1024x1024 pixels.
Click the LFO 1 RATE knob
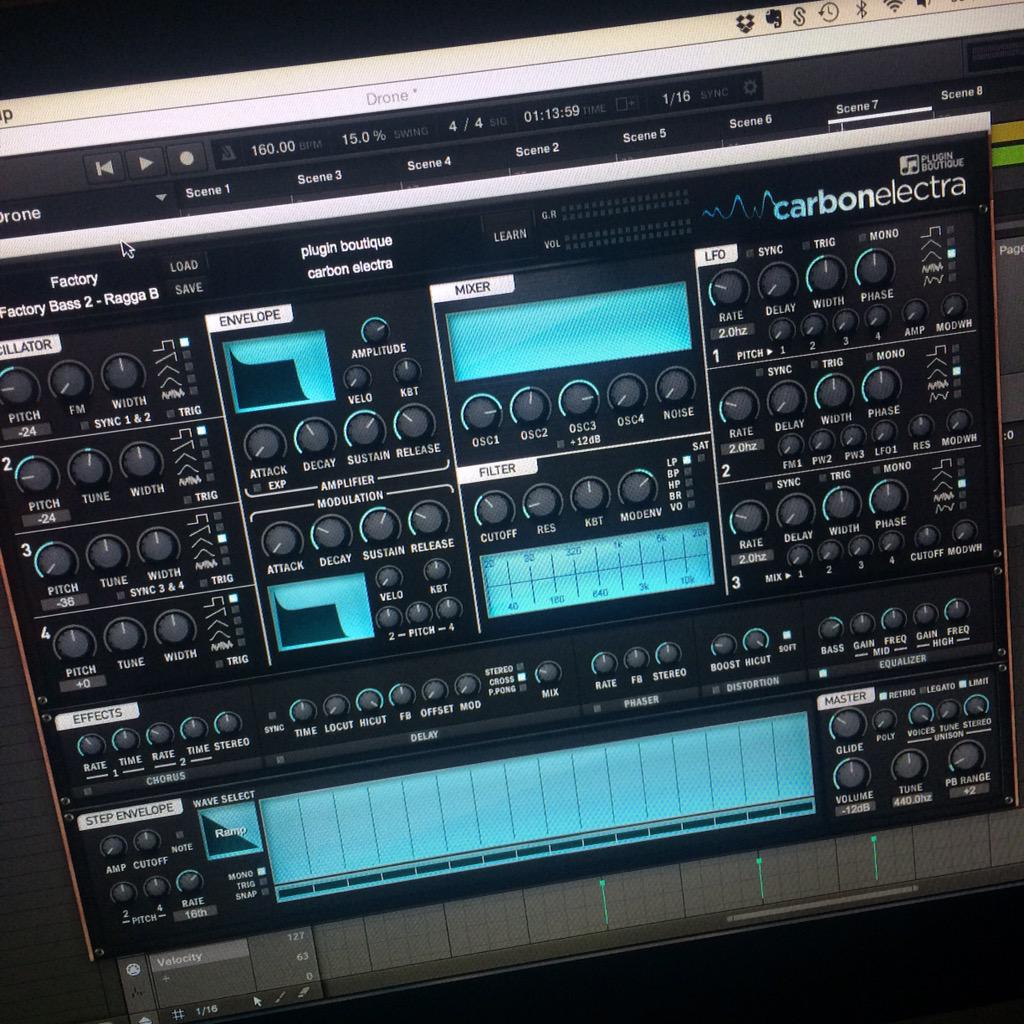[728, 288]
